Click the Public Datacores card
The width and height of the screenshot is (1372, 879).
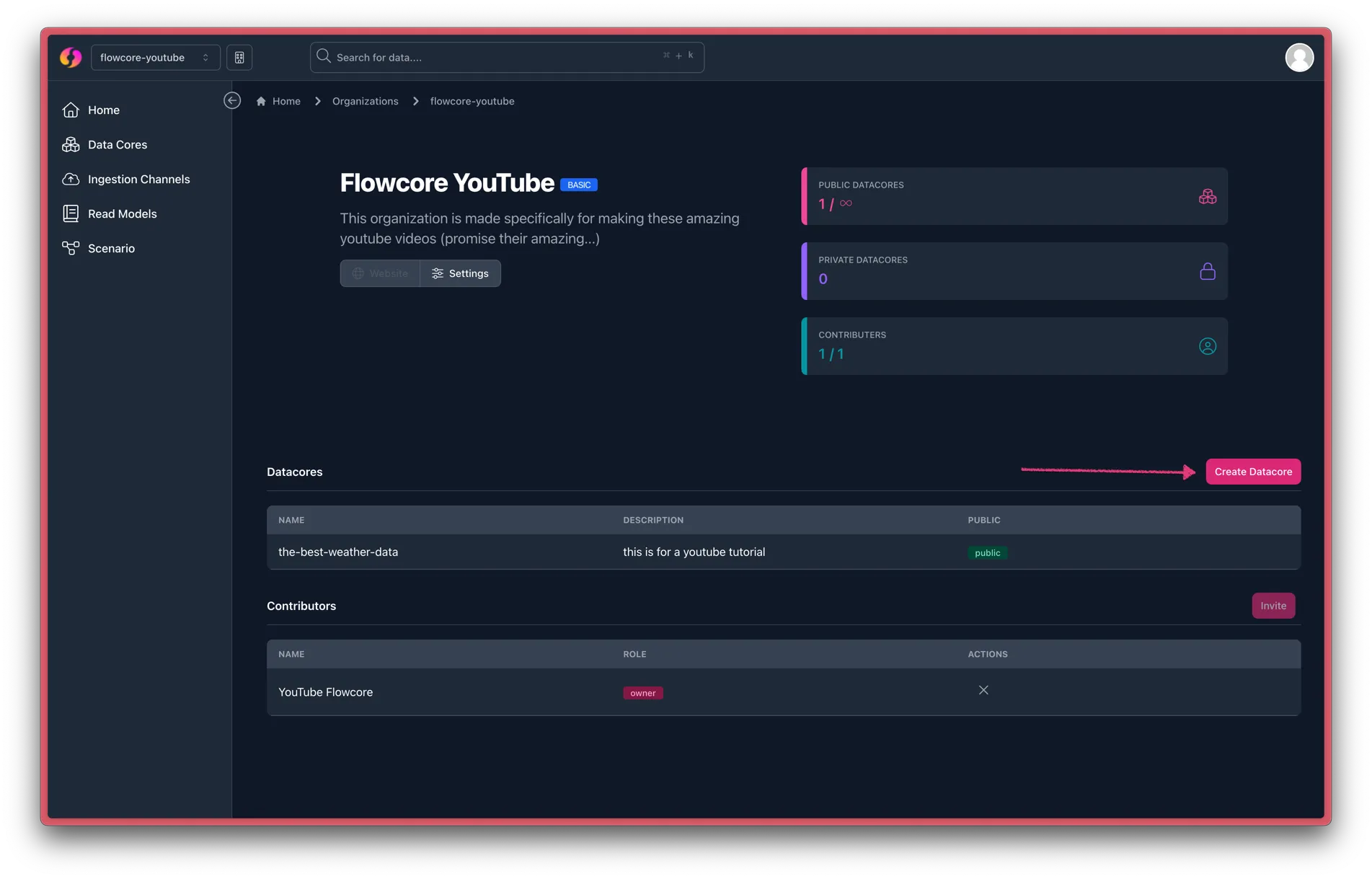(x=1014, y=196)
